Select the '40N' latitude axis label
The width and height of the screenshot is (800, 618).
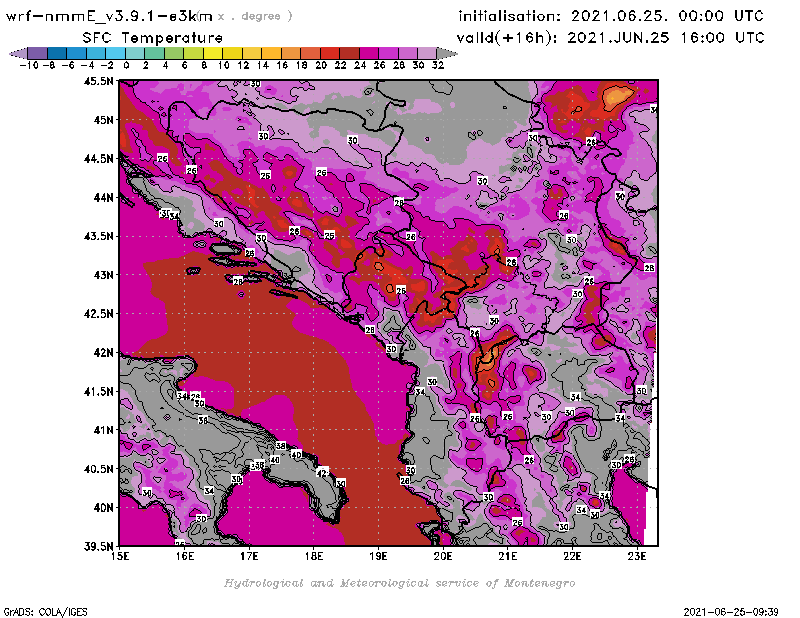104,508
